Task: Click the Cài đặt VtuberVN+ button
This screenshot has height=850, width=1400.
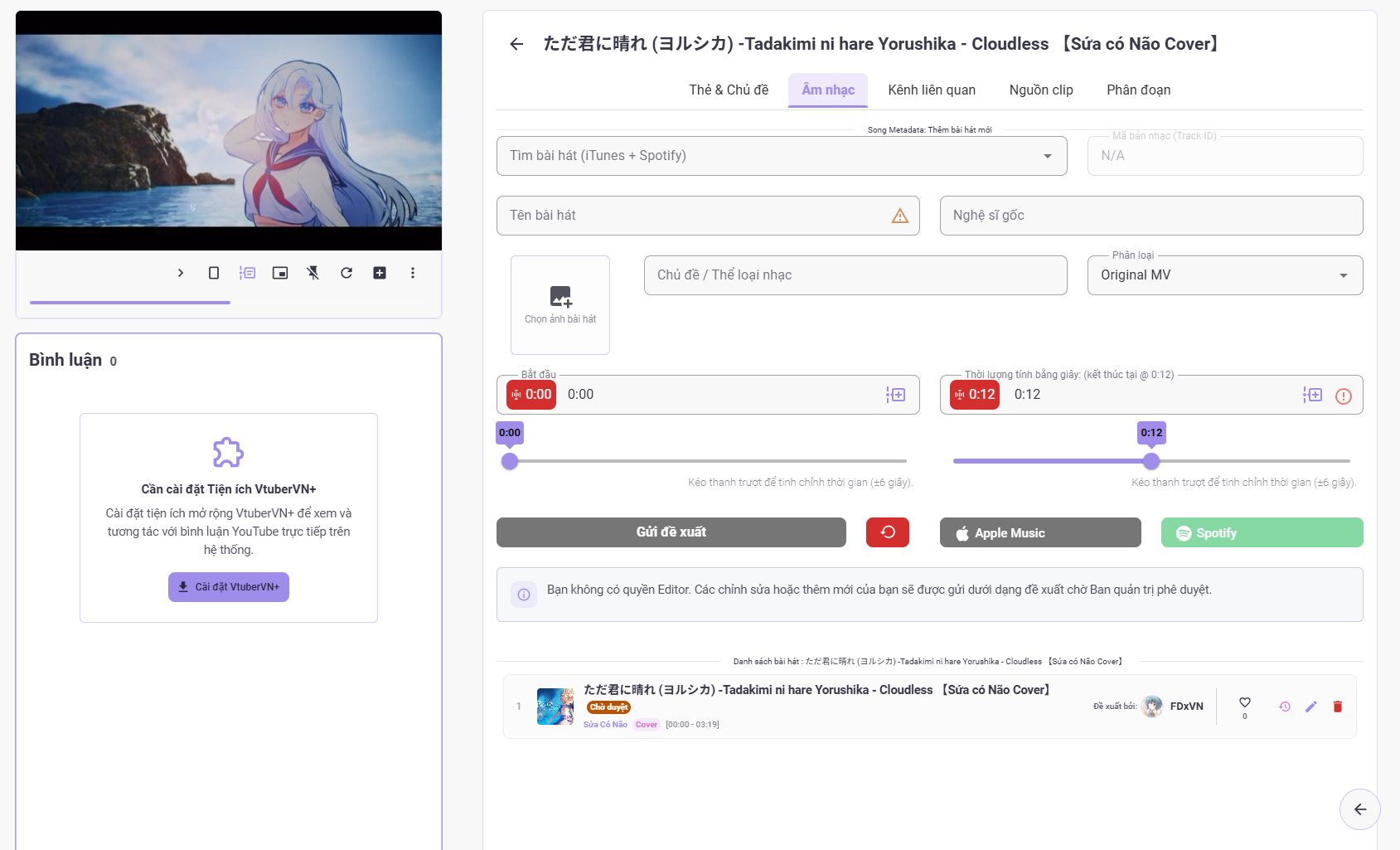Action: pos(229,587)
